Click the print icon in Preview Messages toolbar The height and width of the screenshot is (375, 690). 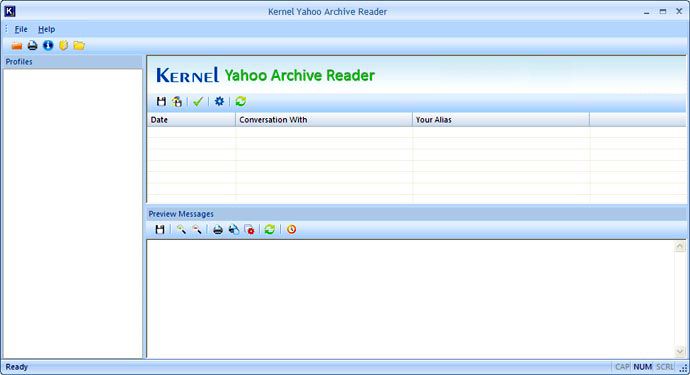[x=218, y=229]
